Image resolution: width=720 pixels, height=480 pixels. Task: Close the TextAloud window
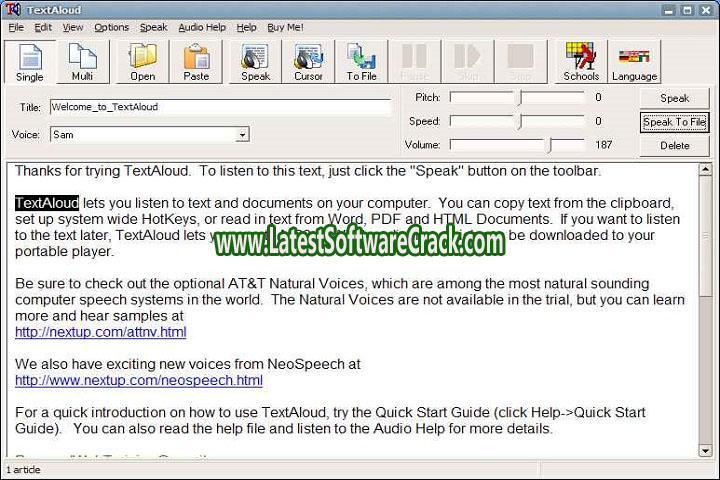(x=706, y=10)
